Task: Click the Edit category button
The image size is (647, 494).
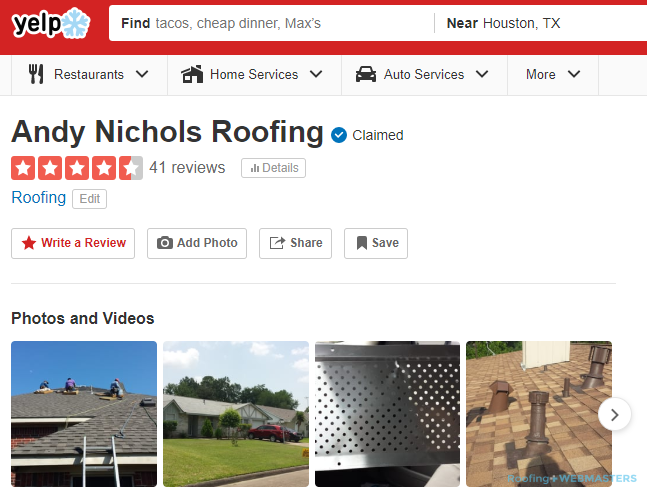Action: (90, 199)
